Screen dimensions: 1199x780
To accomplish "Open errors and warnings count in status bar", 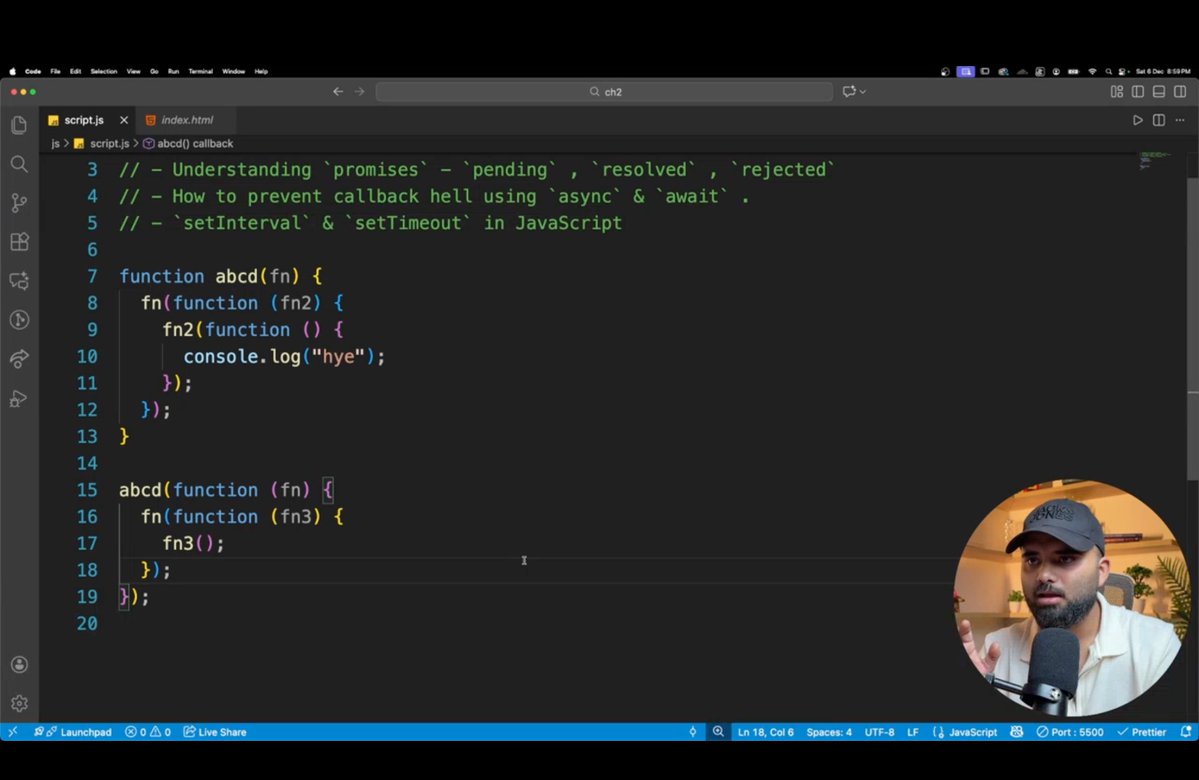I will pos(148,732).
